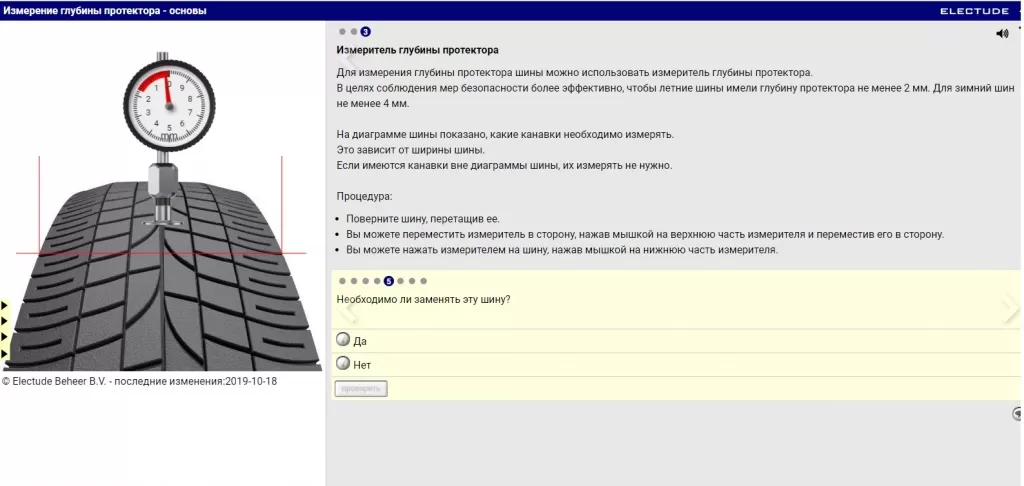Screen dimensions: 1024x486
Task: Click bullet about moving the gauge sideways
Action: [645, 234]
